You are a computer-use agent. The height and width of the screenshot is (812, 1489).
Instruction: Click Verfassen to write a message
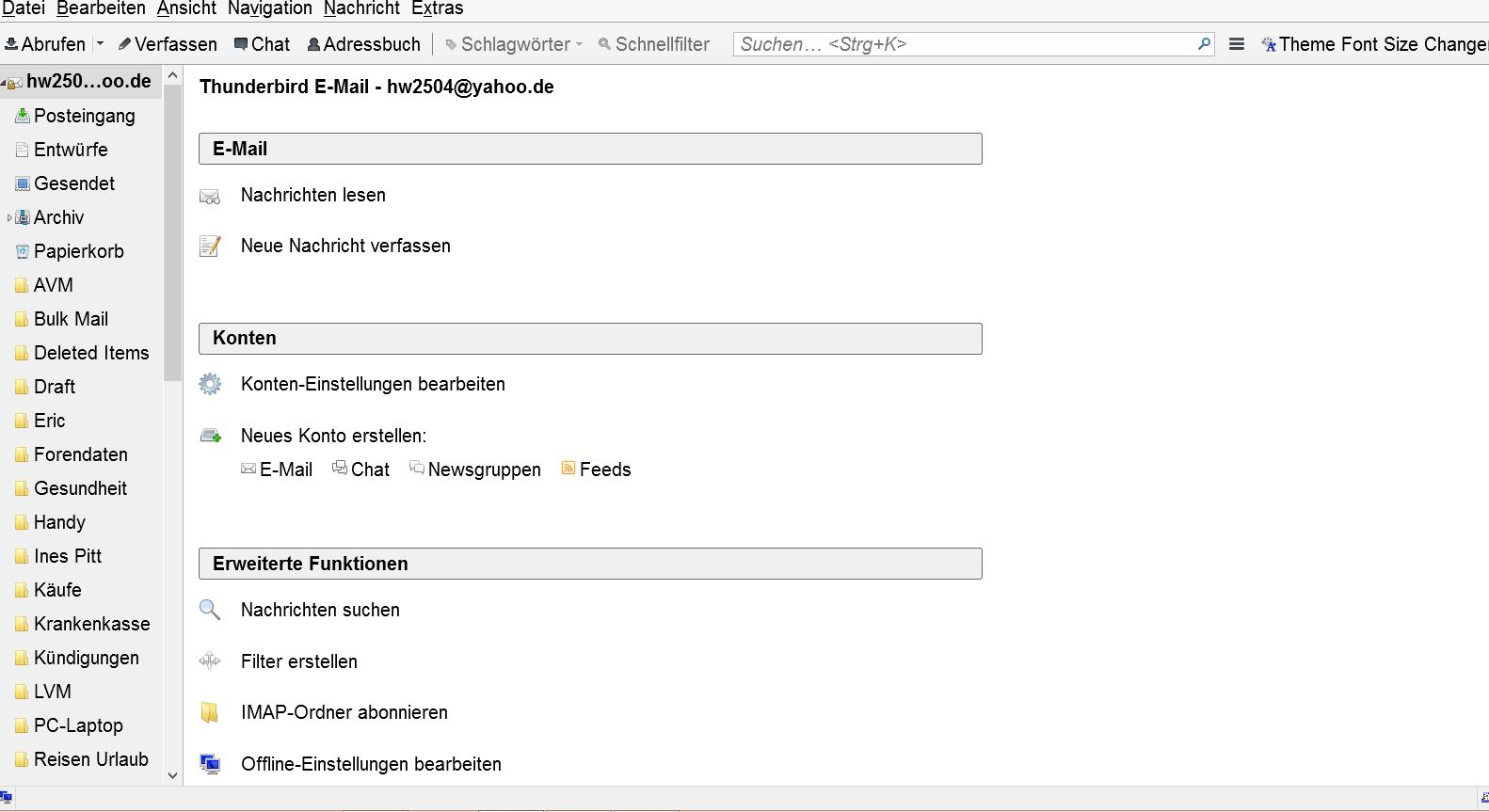coord(168,44)
